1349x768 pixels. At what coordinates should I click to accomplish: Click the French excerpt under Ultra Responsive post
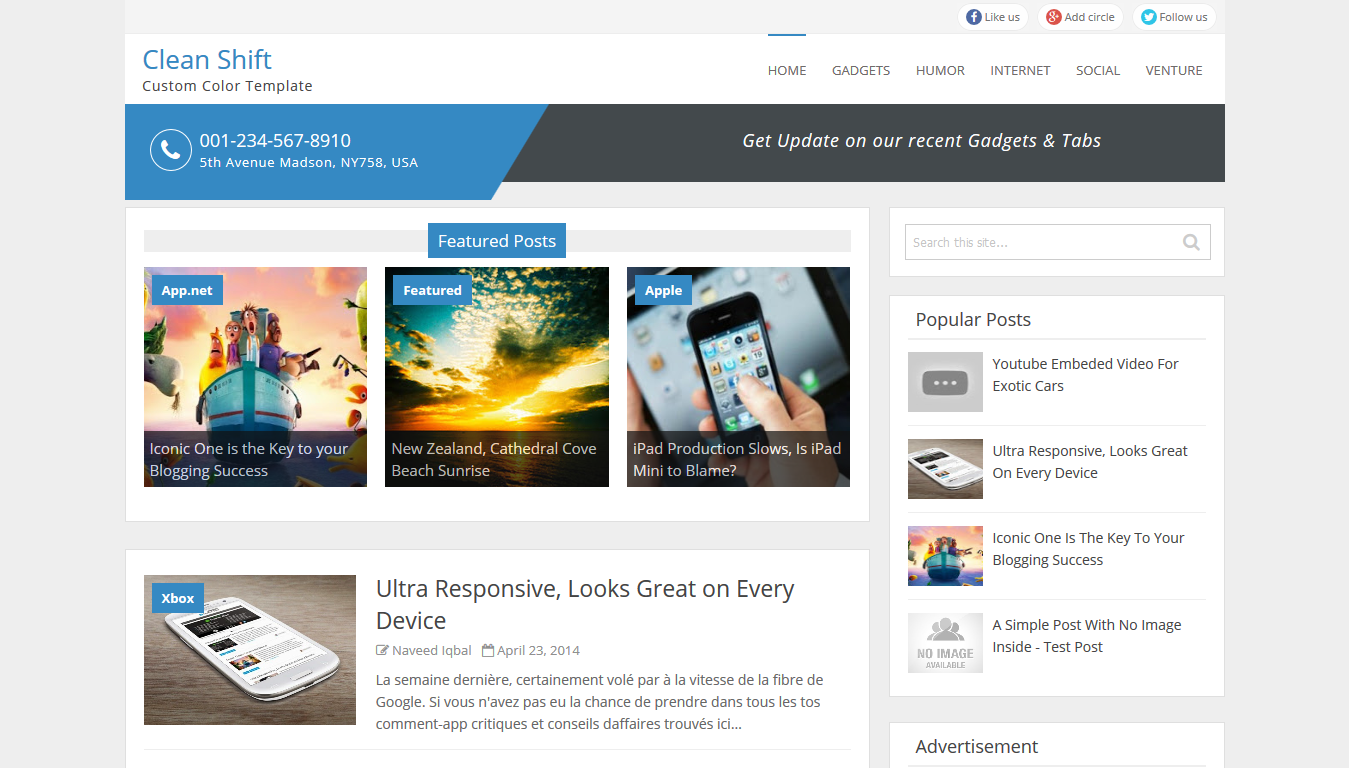599,702
